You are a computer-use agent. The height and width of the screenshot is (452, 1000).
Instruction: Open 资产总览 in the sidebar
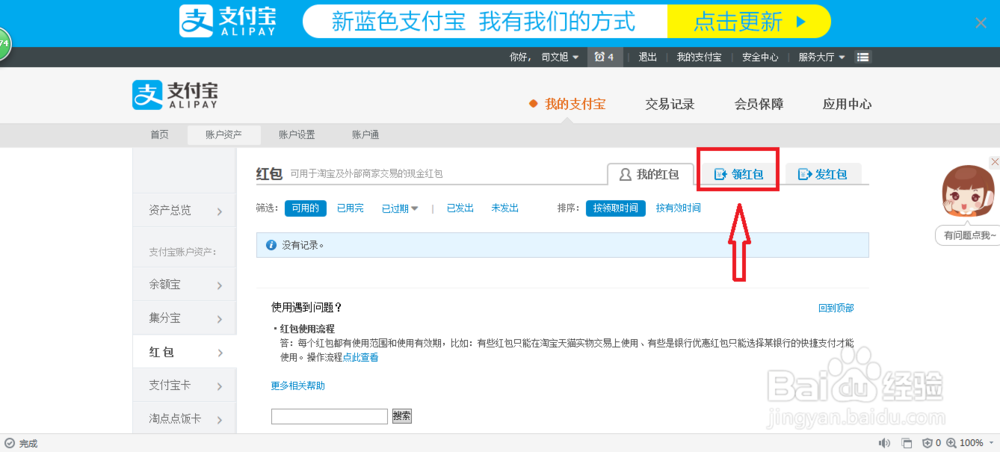184,210
